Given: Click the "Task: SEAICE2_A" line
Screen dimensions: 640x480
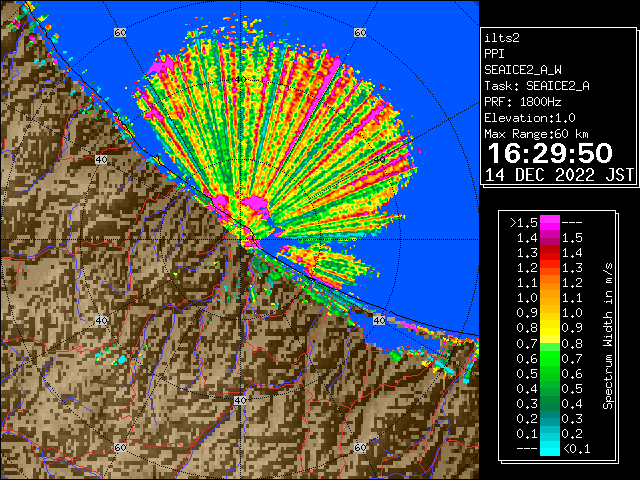Looking at the screenshot, I should click(537, 86).
